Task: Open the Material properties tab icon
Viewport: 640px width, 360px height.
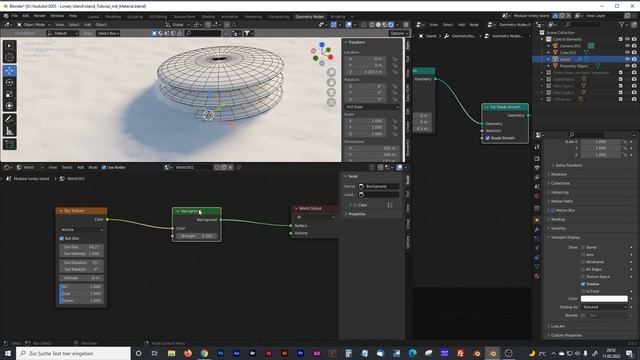Action: coord(537,276)
